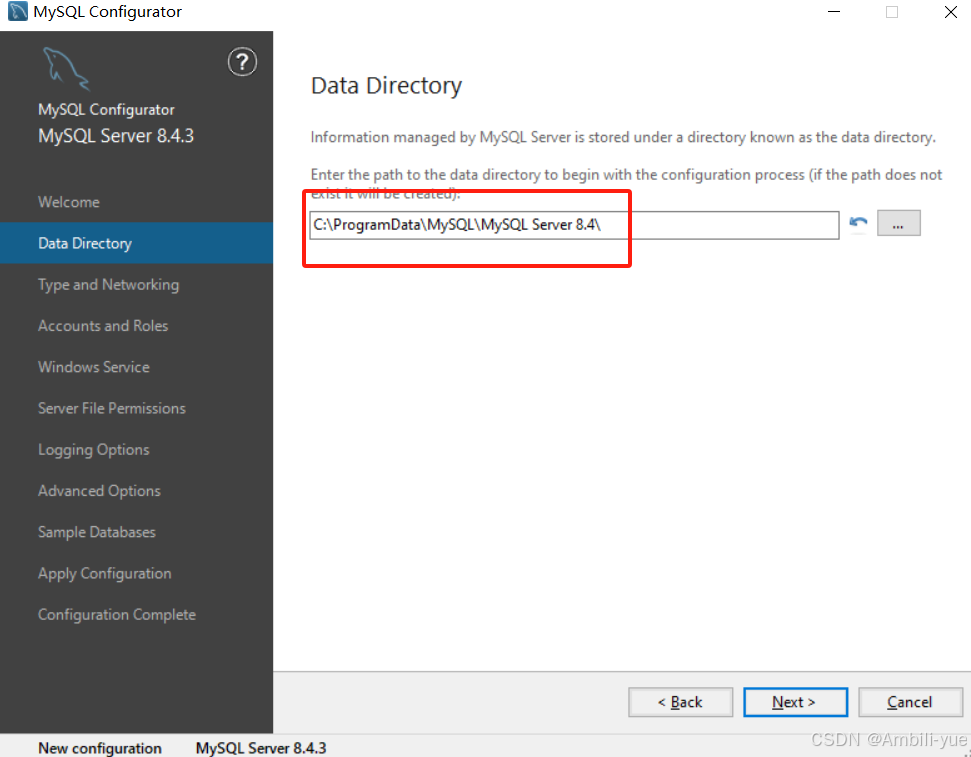Click the Data Directory heading

386,85
